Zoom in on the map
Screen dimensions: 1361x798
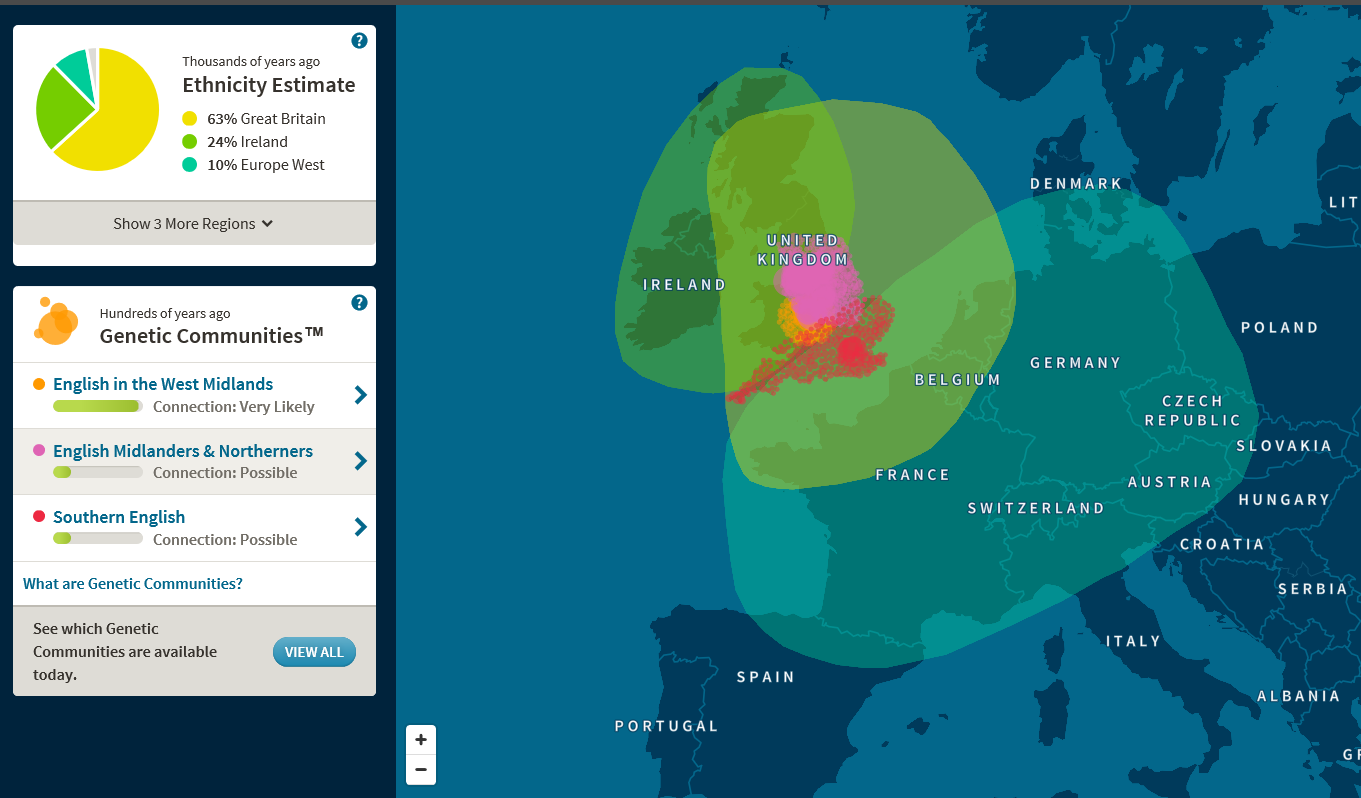(x=421, y=739)
